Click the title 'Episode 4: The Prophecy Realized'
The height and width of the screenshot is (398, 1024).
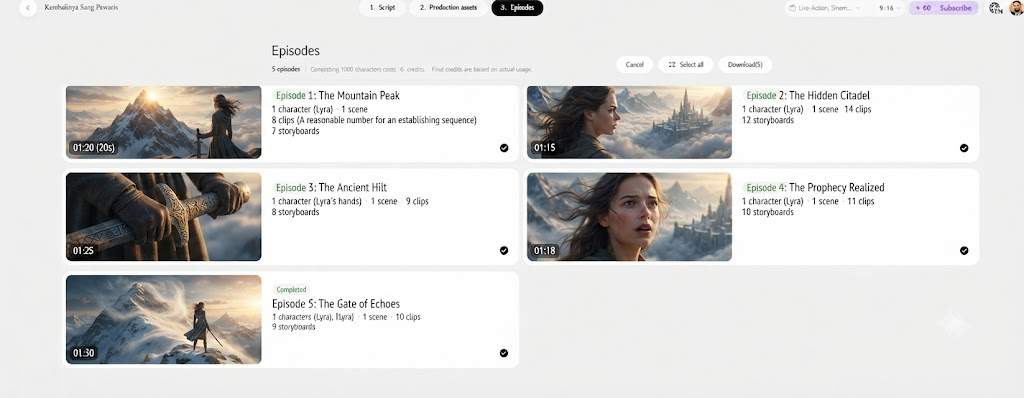814,188
